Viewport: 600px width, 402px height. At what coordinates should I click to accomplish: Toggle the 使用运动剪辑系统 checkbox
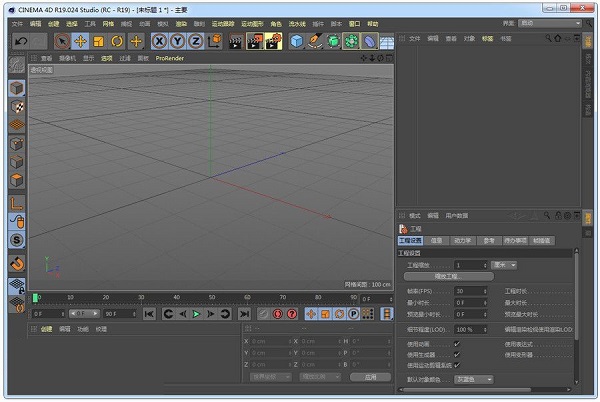point(457,366)
